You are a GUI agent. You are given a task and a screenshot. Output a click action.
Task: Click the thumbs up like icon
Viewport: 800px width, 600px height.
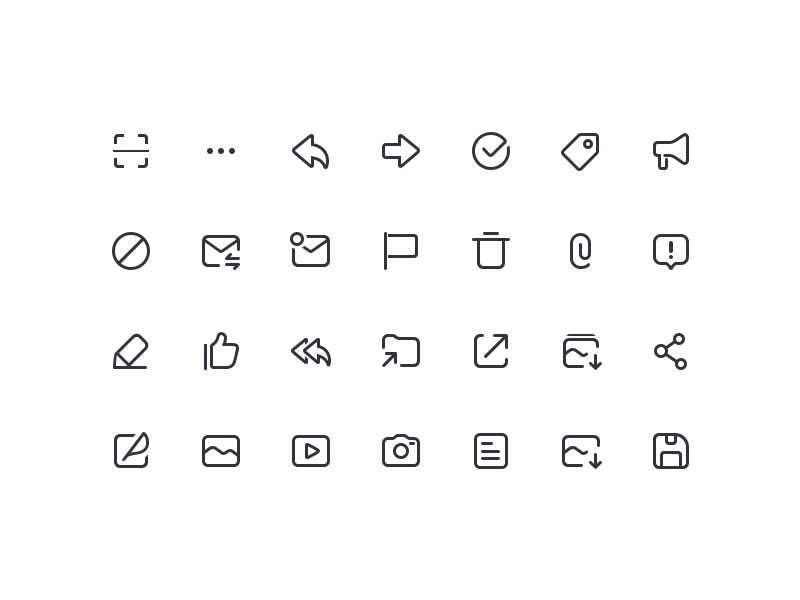(x=221, y=351)
